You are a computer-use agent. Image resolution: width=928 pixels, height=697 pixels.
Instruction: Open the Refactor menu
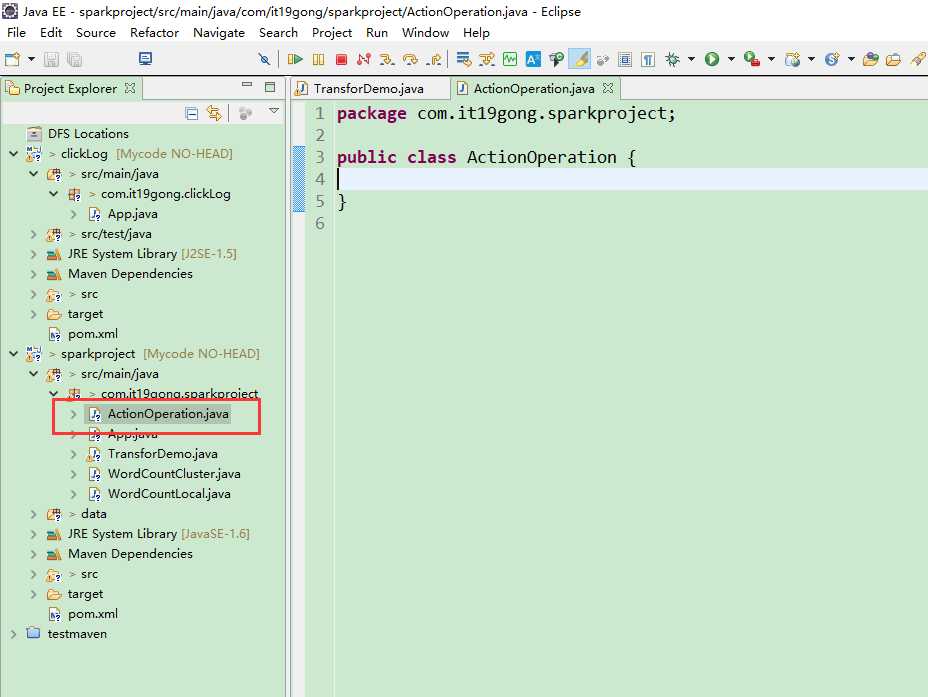[154, 33]
